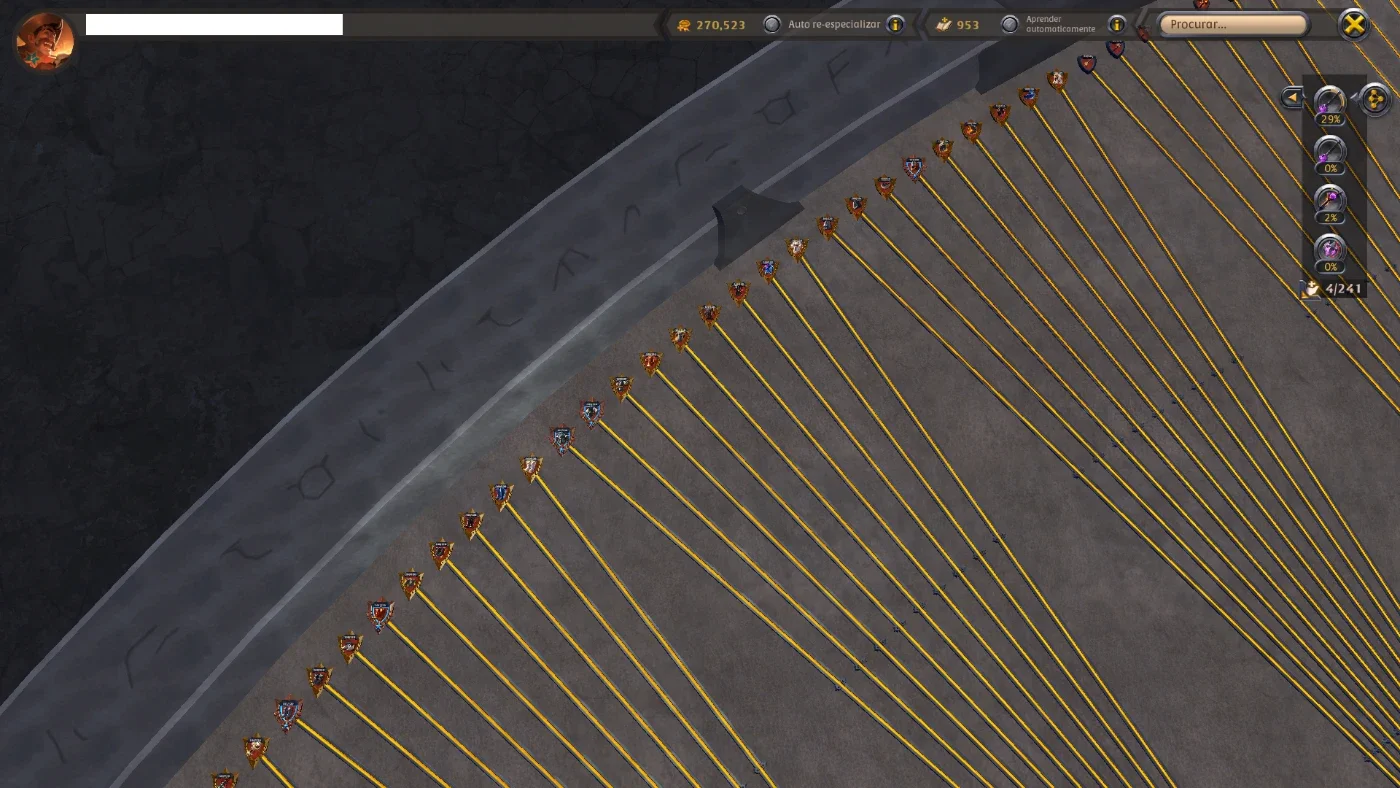
Task: Click the 953 learning points value
Action: pyautogui.click(x=968, y=25)
